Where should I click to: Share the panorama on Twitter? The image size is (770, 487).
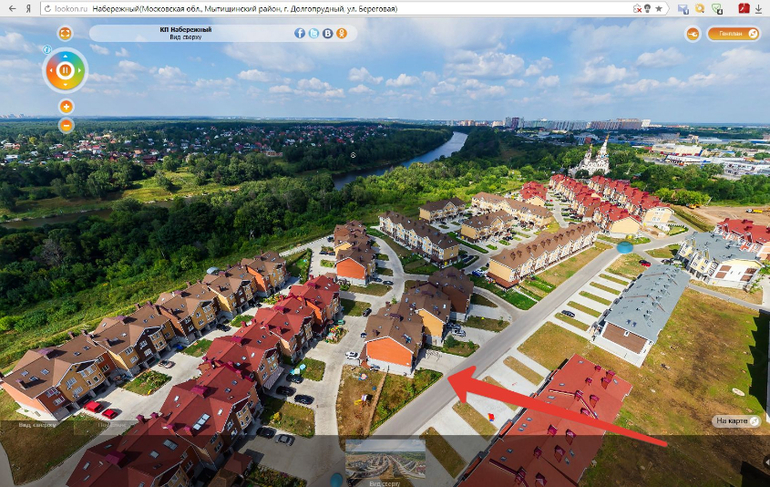314,33
